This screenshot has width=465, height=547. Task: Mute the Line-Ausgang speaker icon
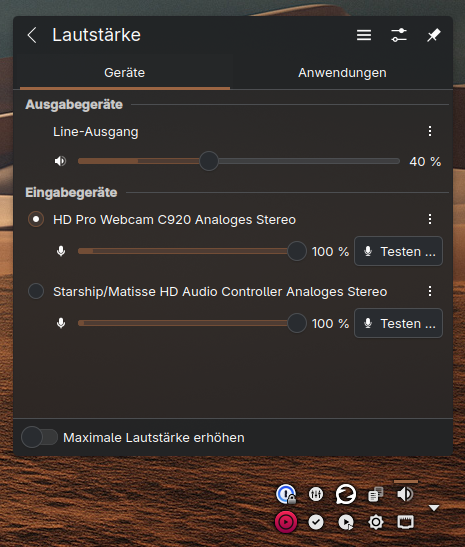pos(60,161)
